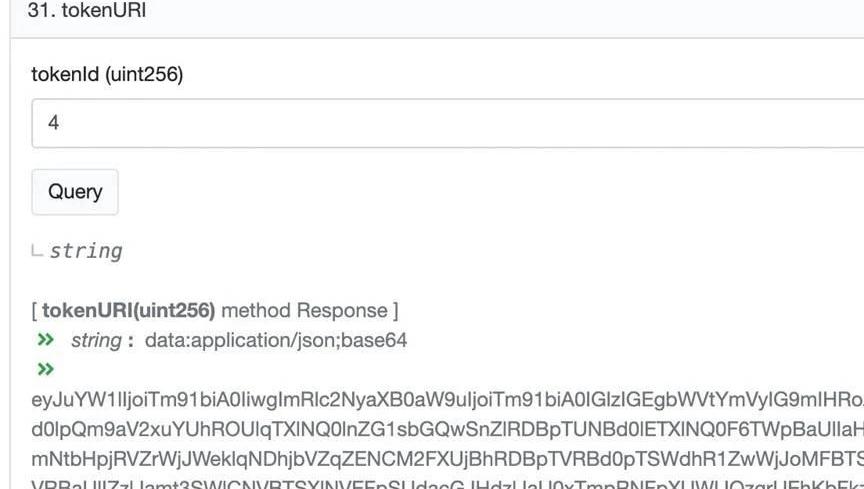Click the italic string return type
The image size is (864, 489).
point(86,251)
